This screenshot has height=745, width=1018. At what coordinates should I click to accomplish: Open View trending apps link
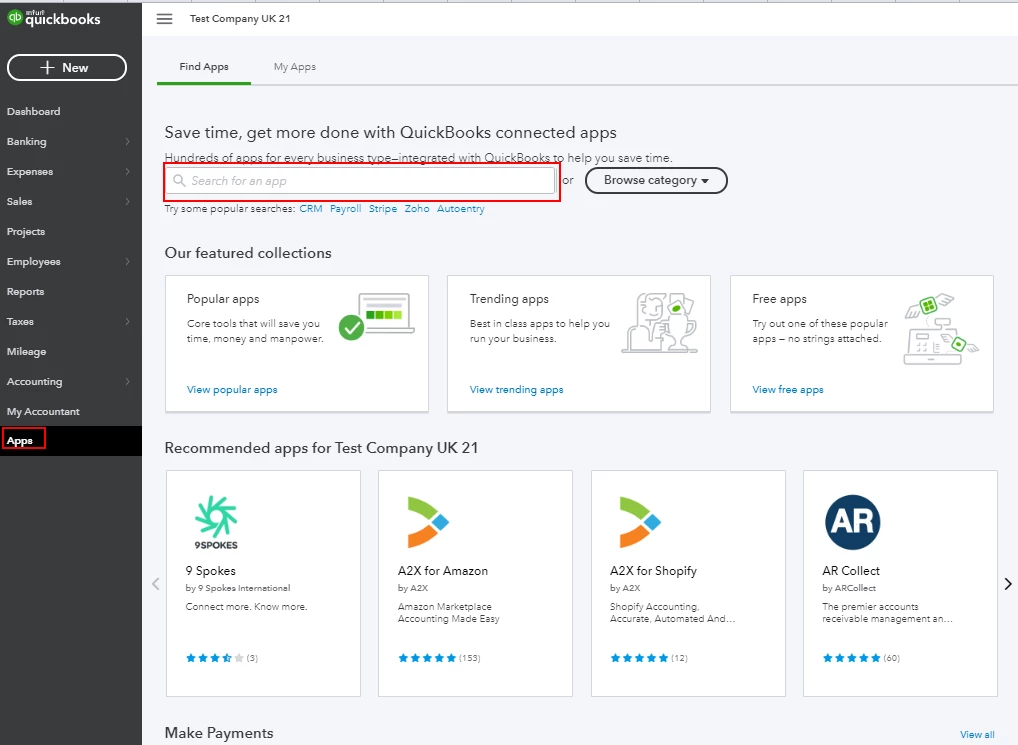(517, 389)
